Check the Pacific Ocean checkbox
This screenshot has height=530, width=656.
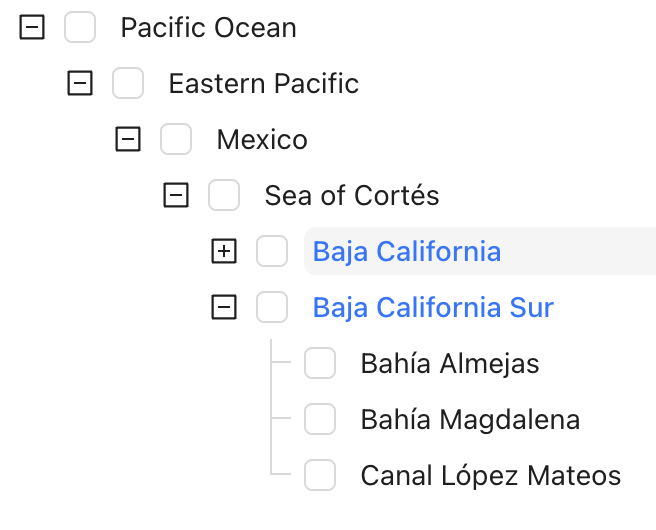[x=80, y=28]
